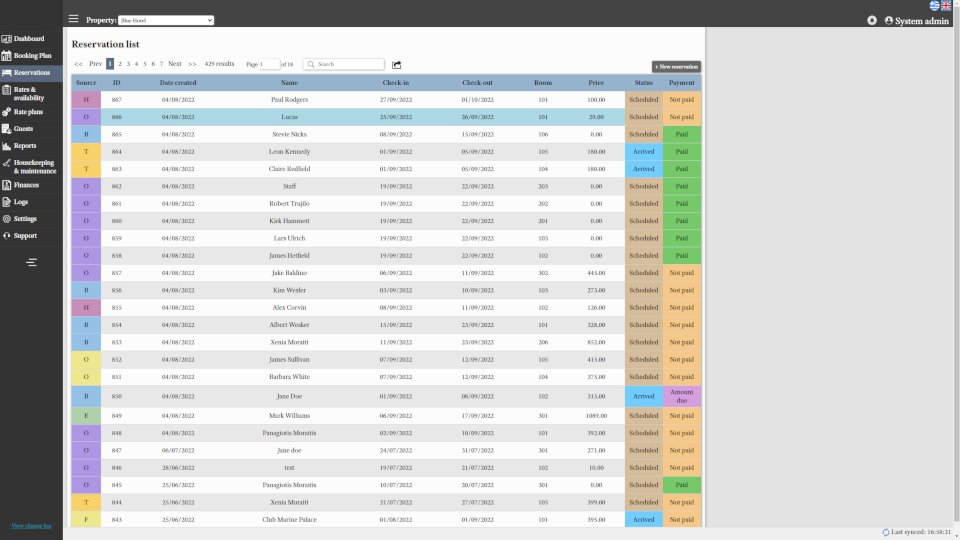Jump to last page with >> link
The image size is (960, 540).
click(x=192, y=64)
